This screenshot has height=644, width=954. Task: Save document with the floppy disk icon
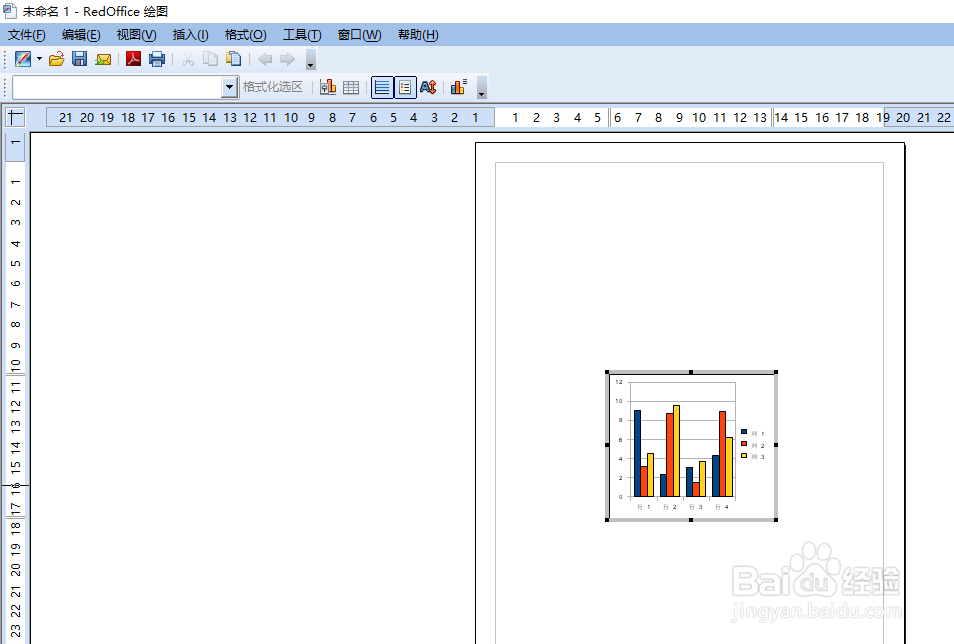point(80,59)
